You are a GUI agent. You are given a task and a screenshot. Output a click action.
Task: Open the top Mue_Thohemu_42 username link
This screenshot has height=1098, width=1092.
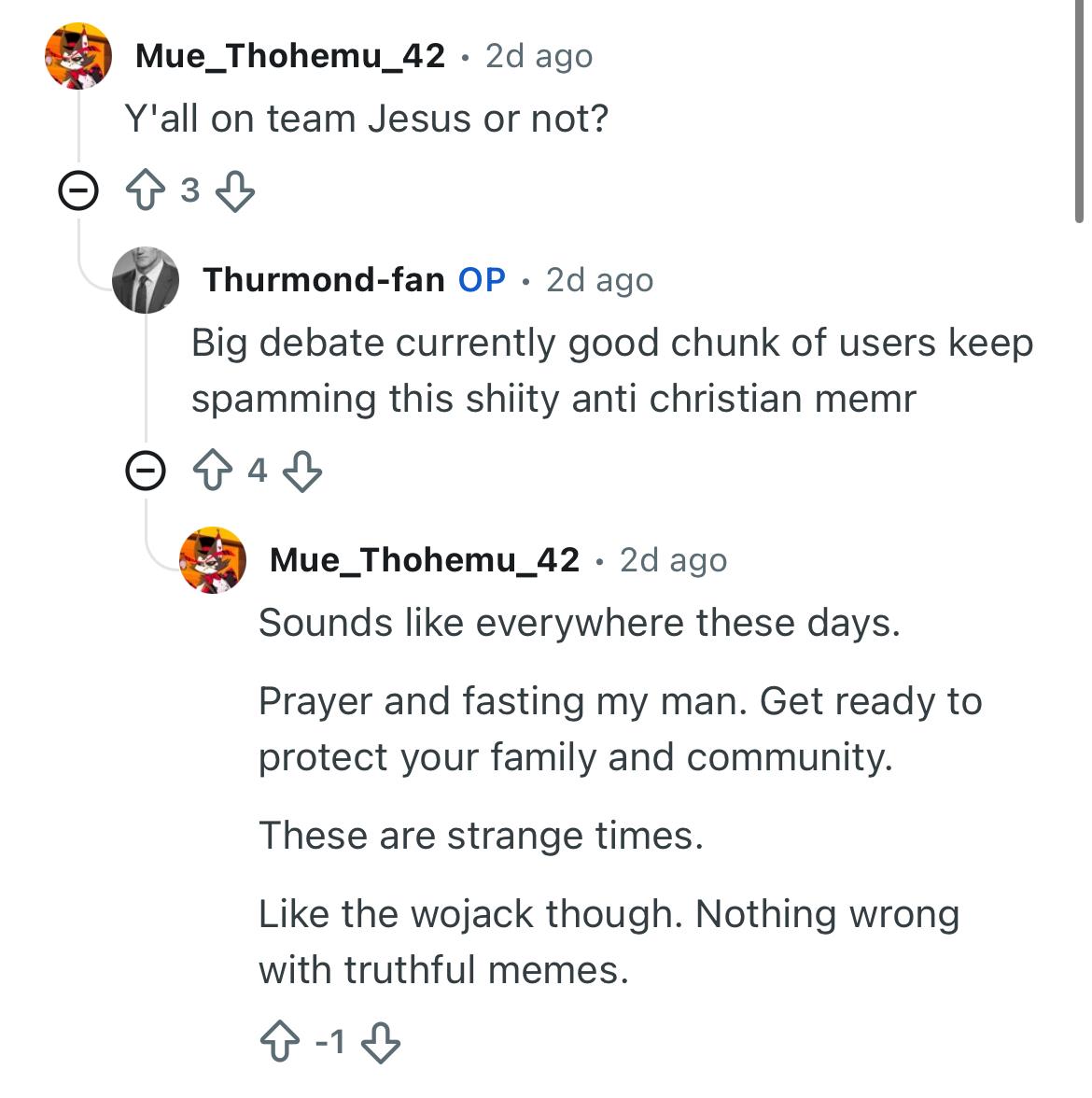coord(290,56)
